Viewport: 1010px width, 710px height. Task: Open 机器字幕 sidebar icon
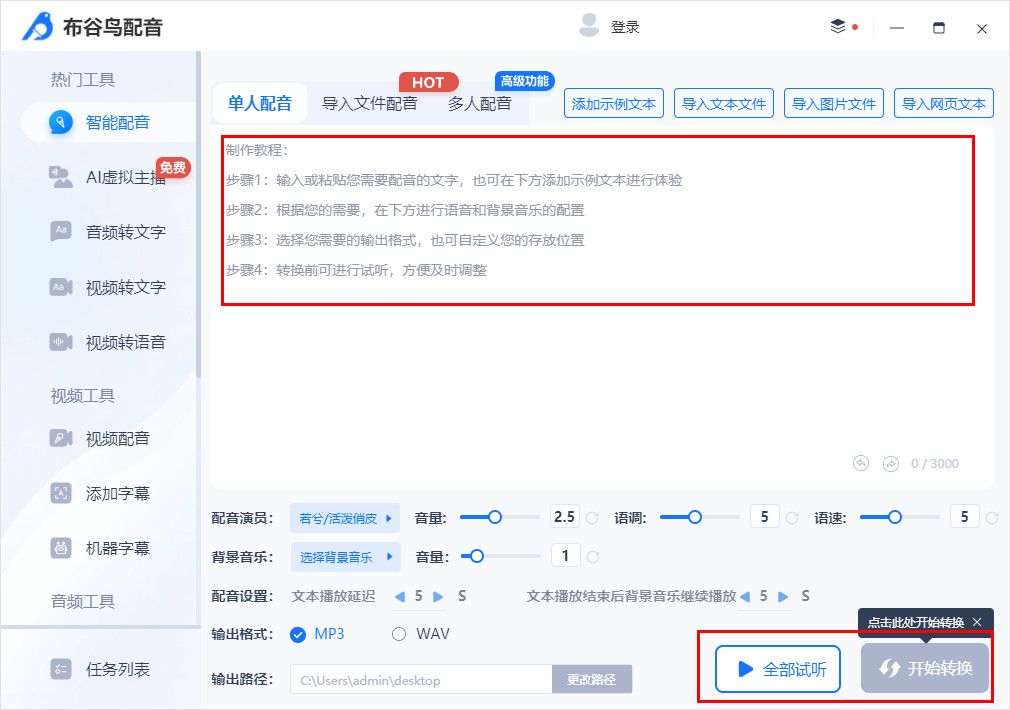(61, 548)
